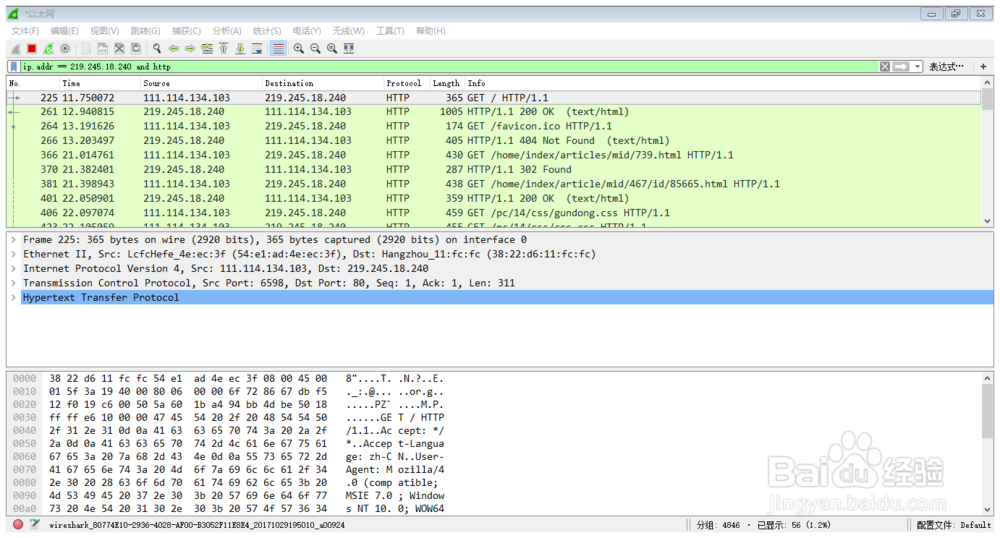Stop the running capture with red square
The width and height of the screenshot is (1000, 538).
(x=32, y=48)
